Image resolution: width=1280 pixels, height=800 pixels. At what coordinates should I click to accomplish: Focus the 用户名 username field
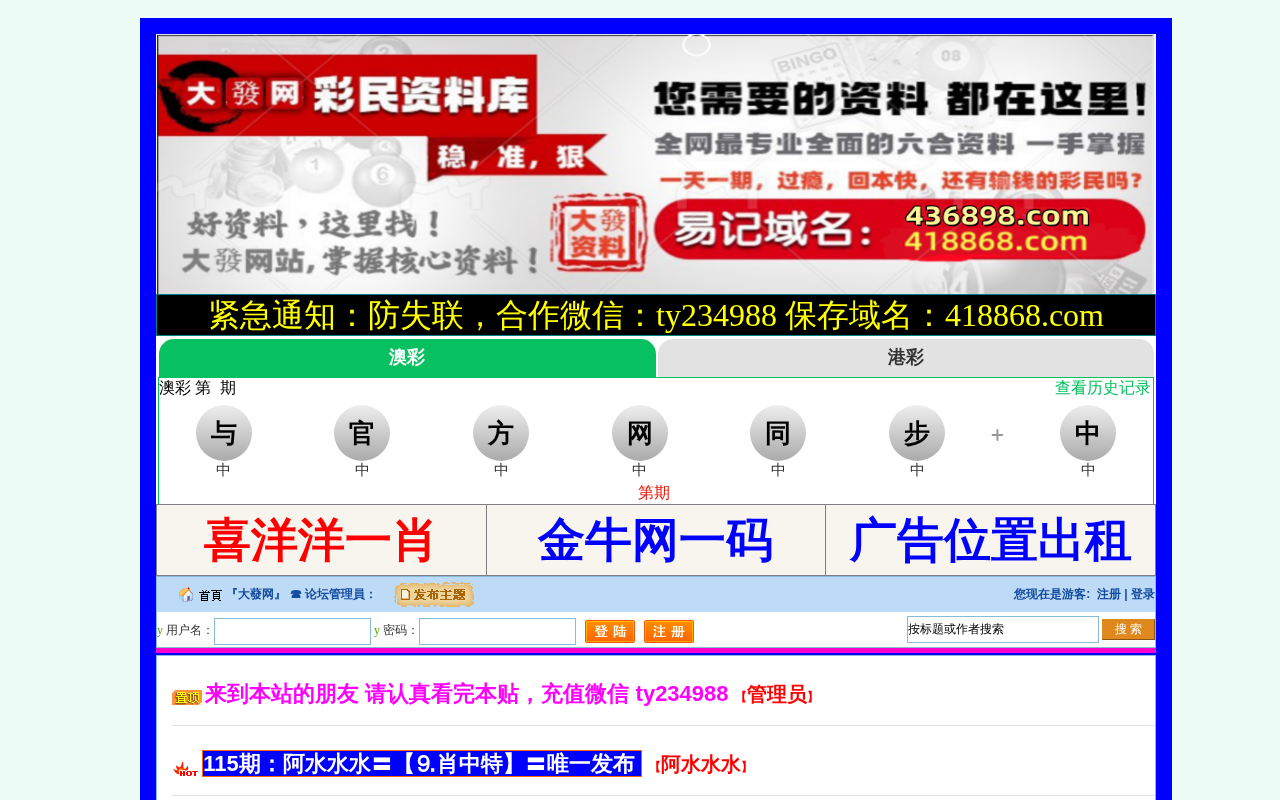tap(292, 631)
